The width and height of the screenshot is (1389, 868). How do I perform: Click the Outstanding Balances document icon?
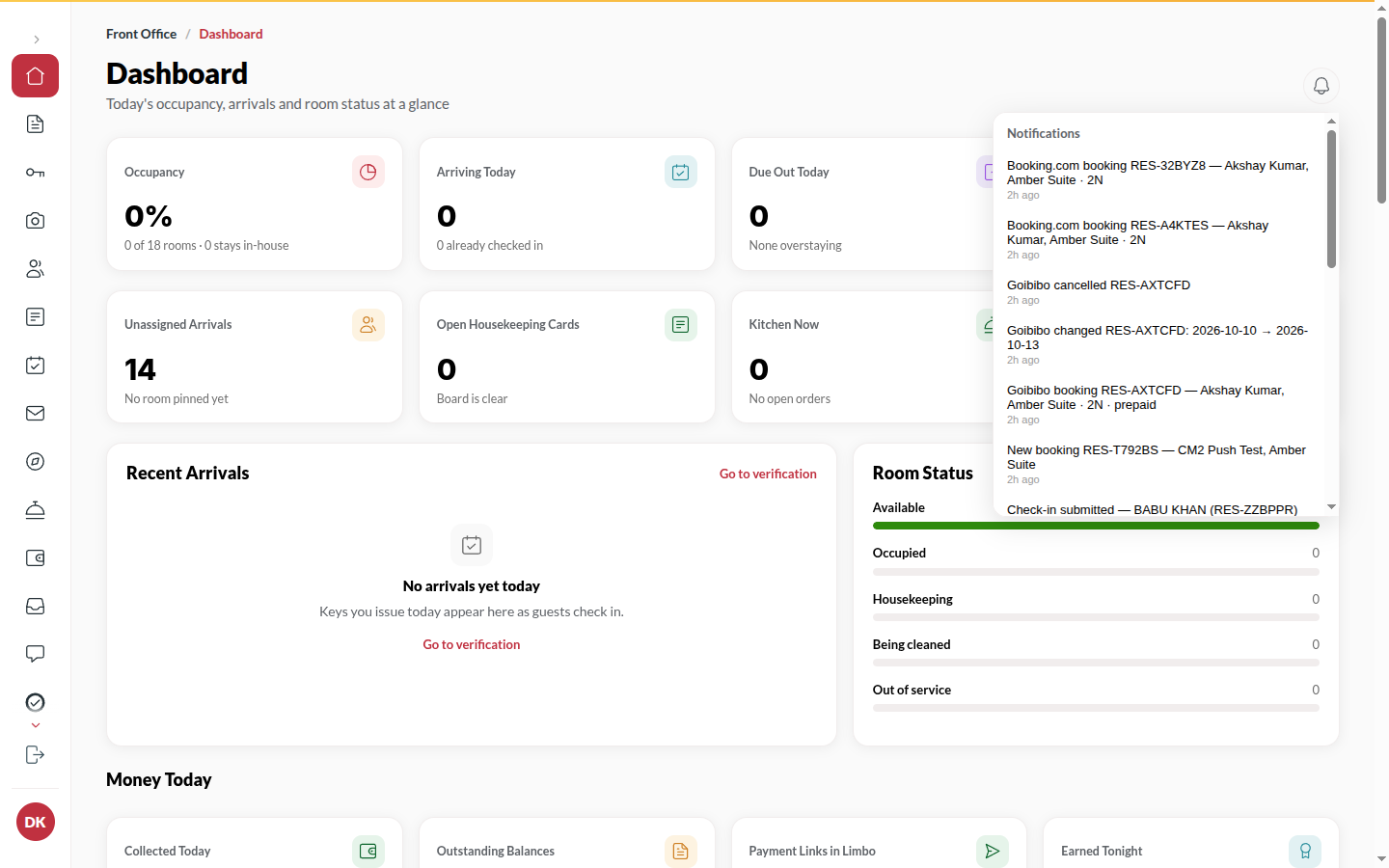pos(681,851)
